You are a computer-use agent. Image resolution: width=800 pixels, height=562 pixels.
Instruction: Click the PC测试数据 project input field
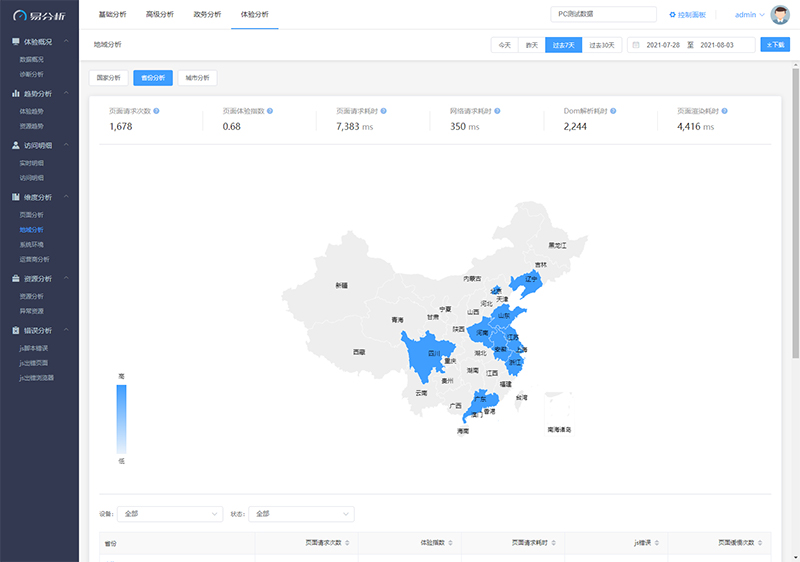coord(603,15)
